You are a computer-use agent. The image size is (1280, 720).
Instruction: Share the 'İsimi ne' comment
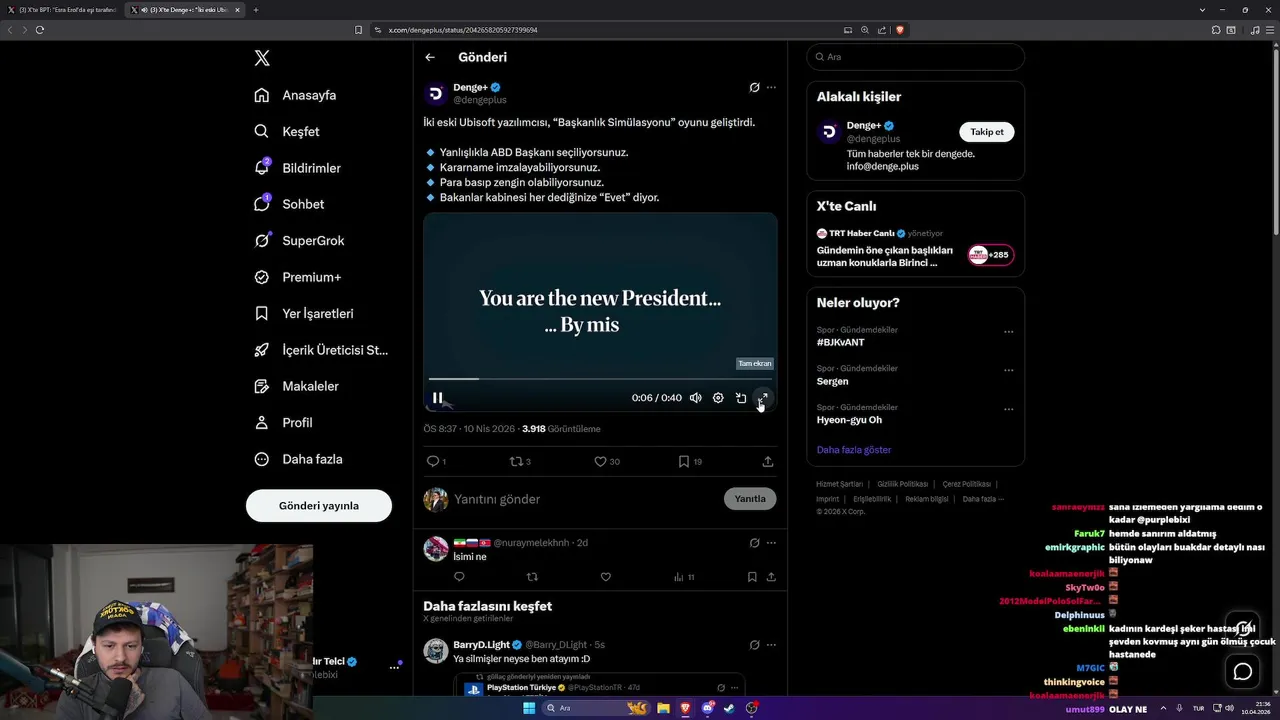click(771, 577)
